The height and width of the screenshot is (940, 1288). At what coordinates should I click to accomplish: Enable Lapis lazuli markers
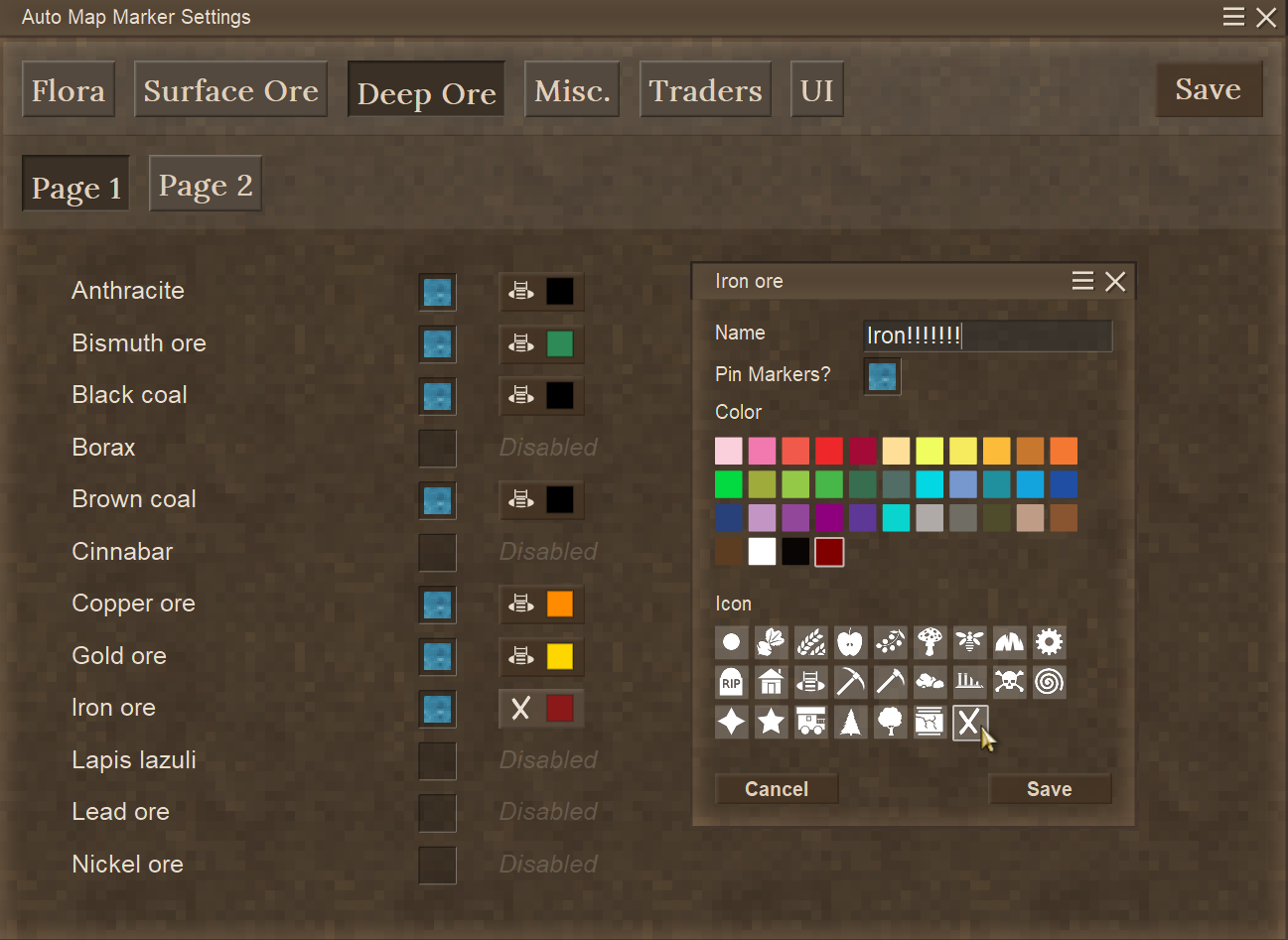tap(438, 761)
